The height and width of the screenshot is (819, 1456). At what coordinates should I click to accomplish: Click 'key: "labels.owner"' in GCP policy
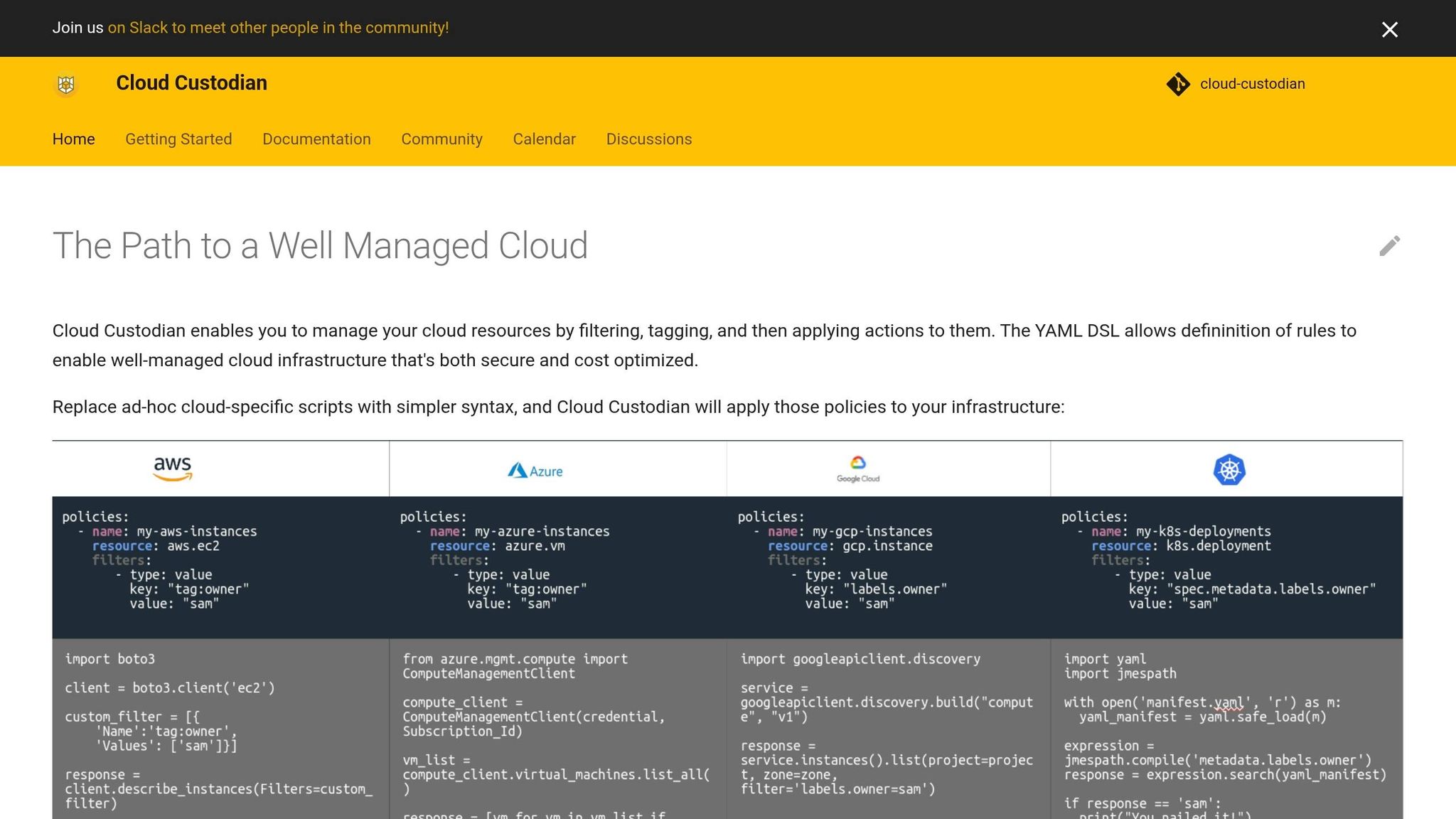coord(876,589)
